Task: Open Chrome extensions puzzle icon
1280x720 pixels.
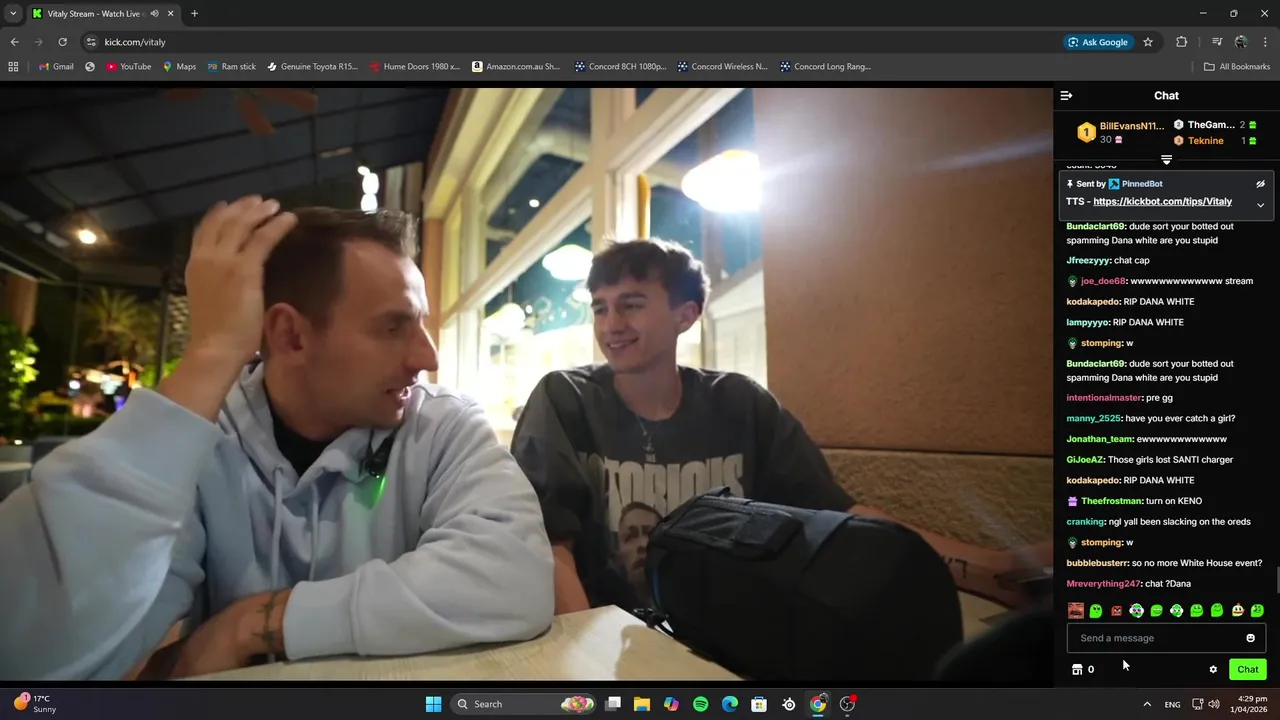Action: point(1182,42)
